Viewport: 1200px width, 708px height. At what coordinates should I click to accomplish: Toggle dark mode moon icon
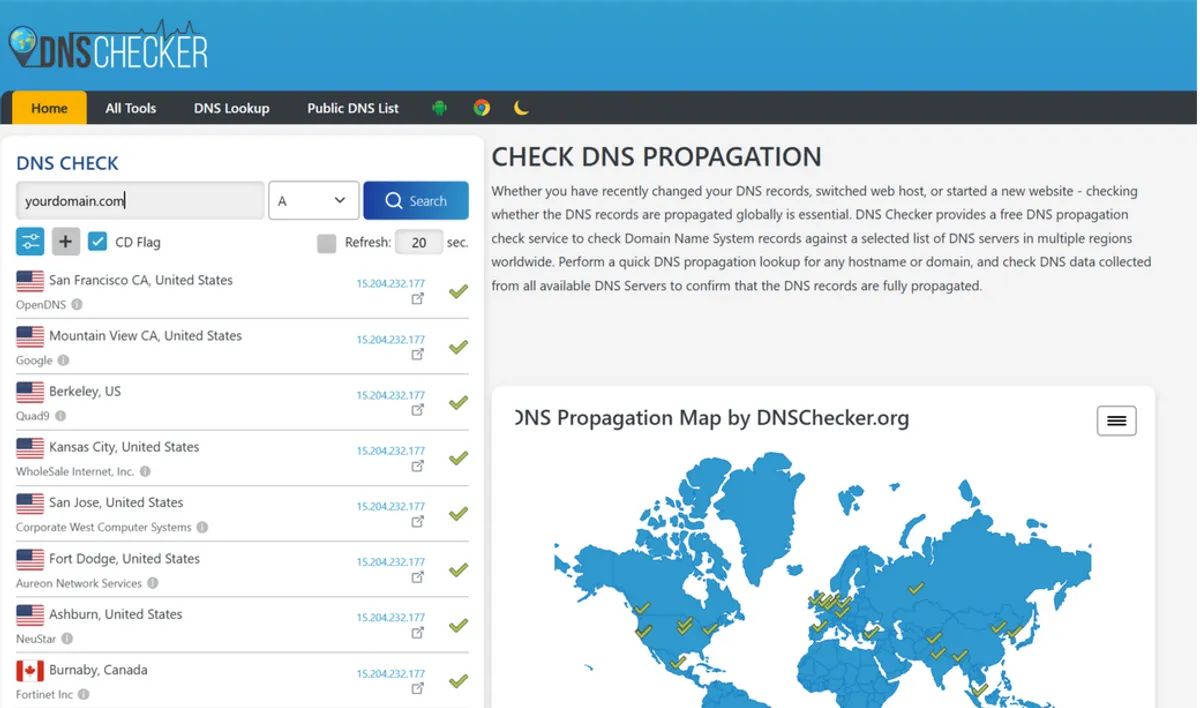pos(521,108)
